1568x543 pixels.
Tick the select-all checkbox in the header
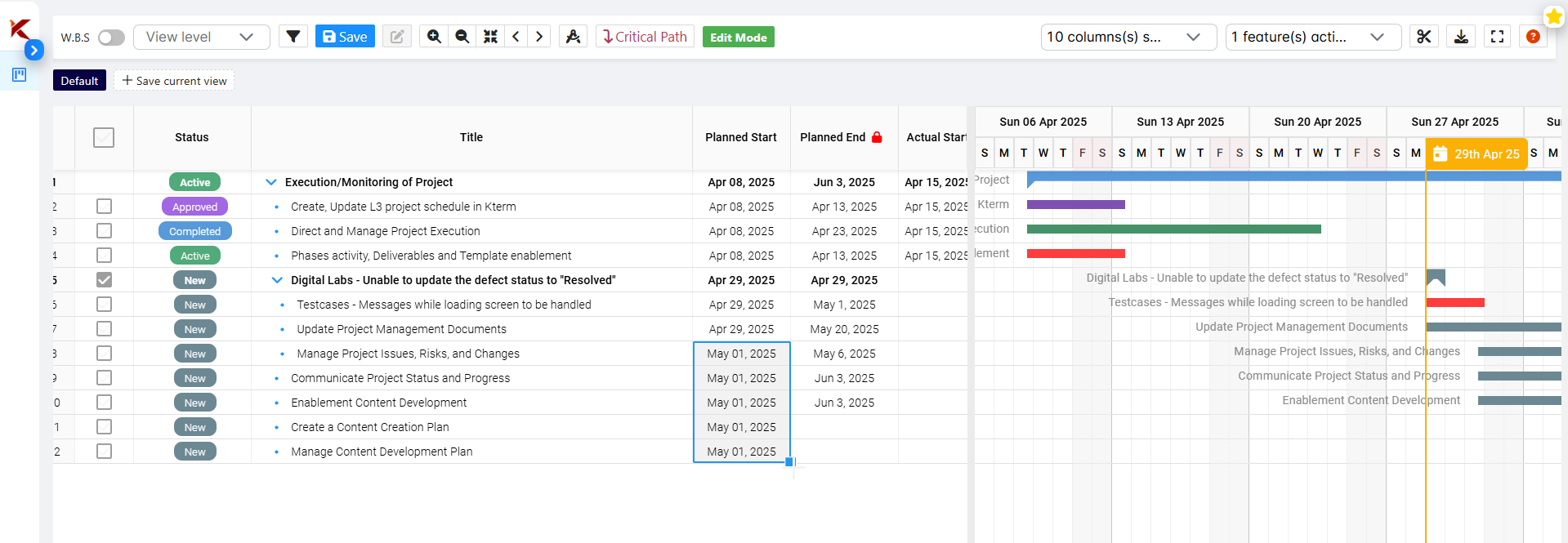pos(104,137)
